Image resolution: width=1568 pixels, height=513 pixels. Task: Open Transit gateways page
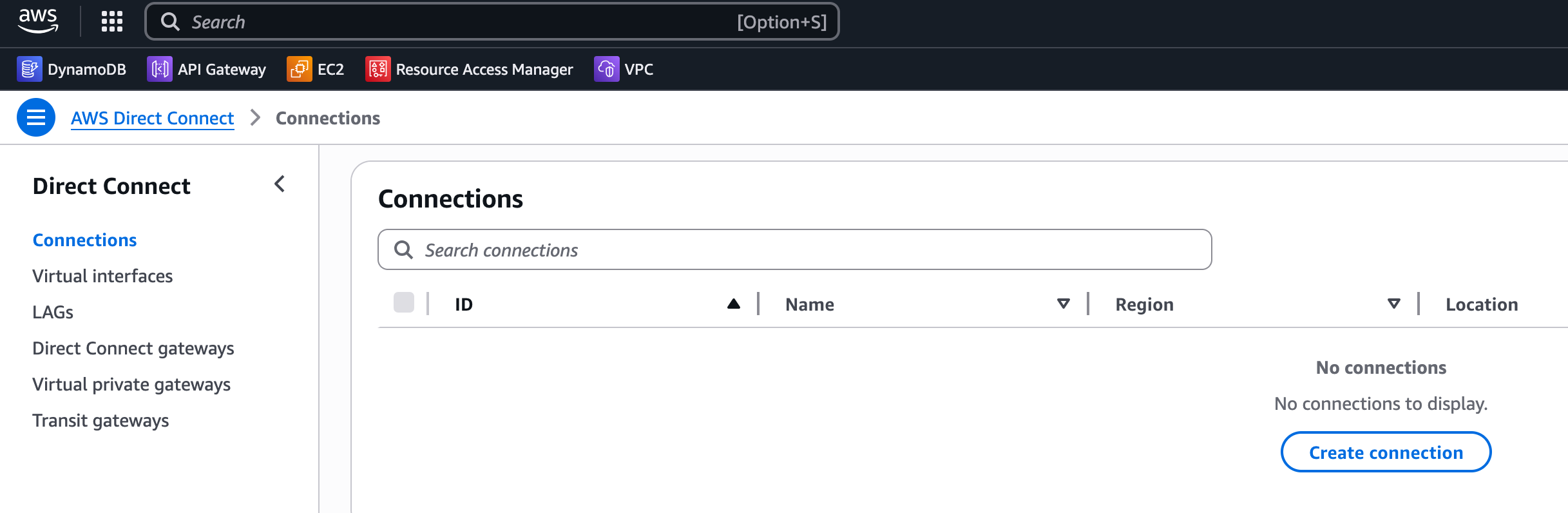coord(100,420)
